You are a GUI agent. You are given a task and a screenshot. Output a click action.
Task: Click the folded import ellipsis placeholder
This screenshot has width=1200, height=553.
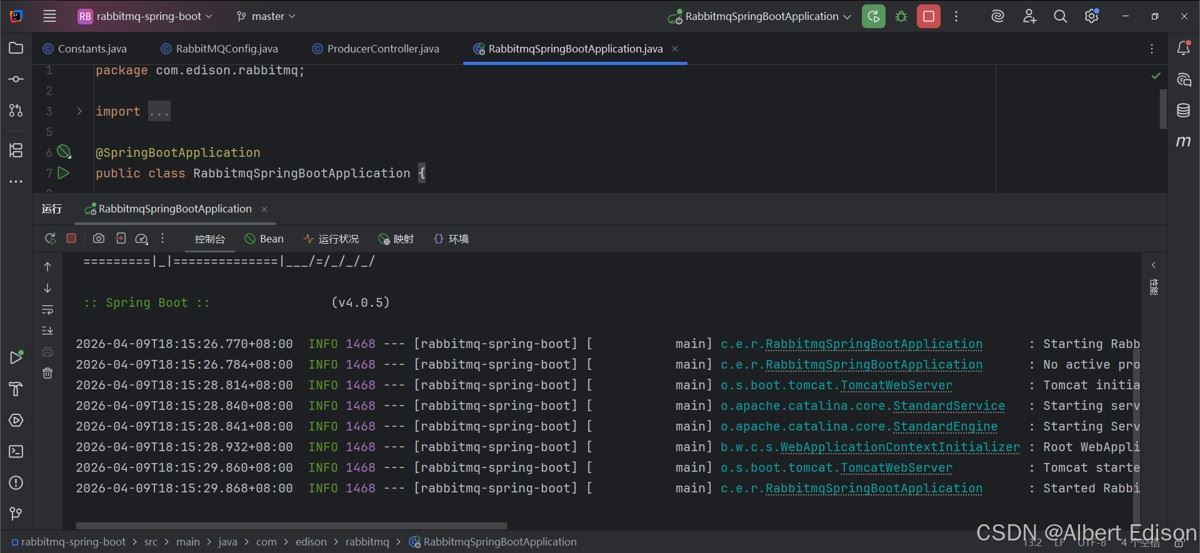click(x=159, y=111)
